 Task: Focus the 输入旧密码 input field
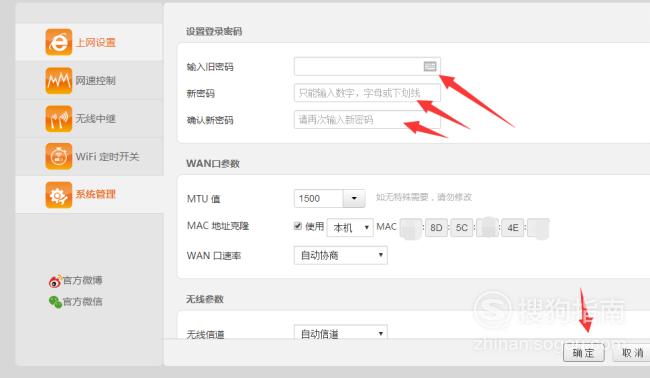[367, 66]
